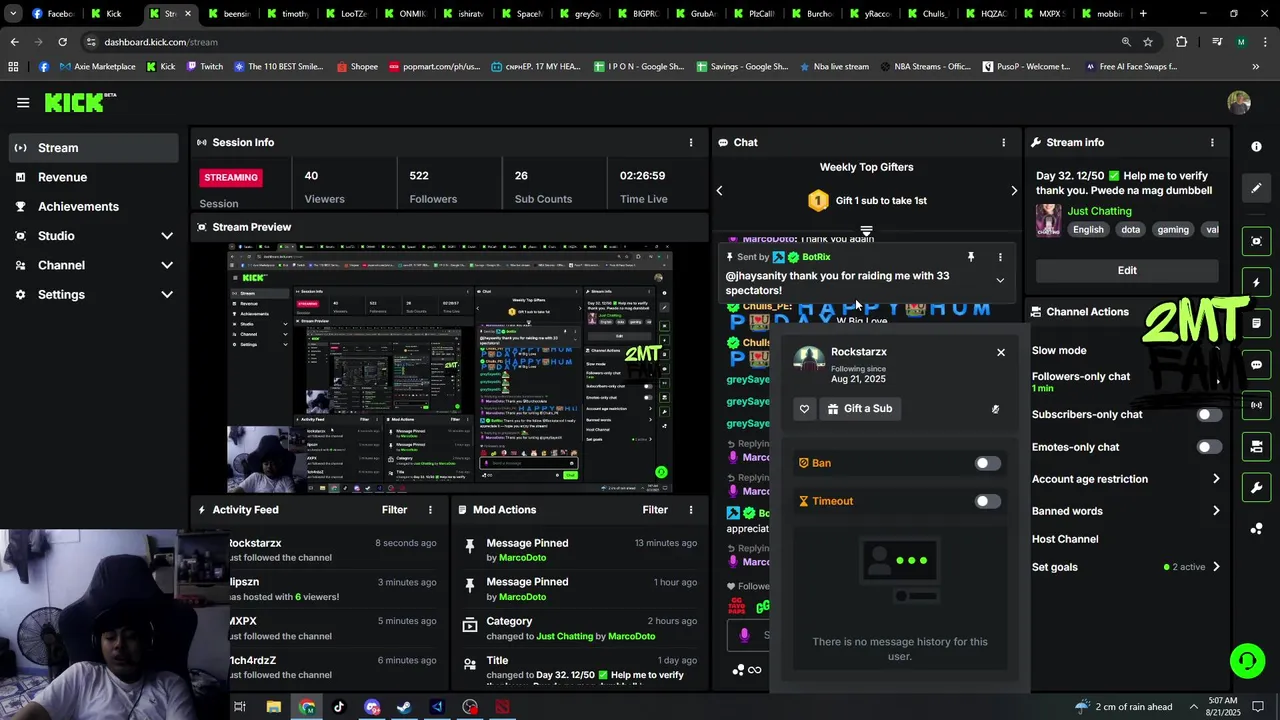
Task: Click the broadcast signal icon in right sidebar
Action: tap(1256, 405)
